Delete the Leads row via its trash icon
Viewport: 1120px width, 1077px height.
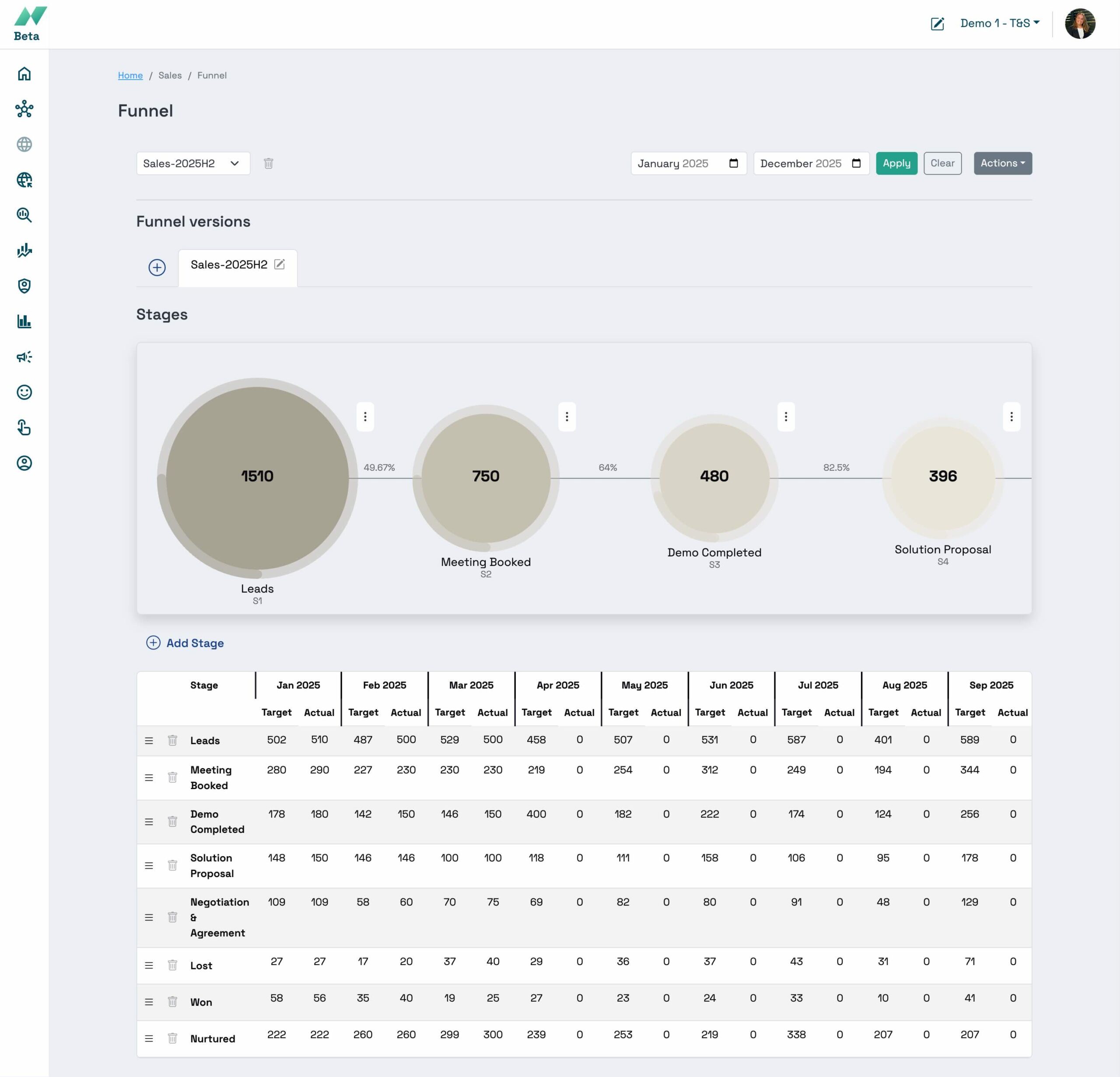(x=172, y=740)
